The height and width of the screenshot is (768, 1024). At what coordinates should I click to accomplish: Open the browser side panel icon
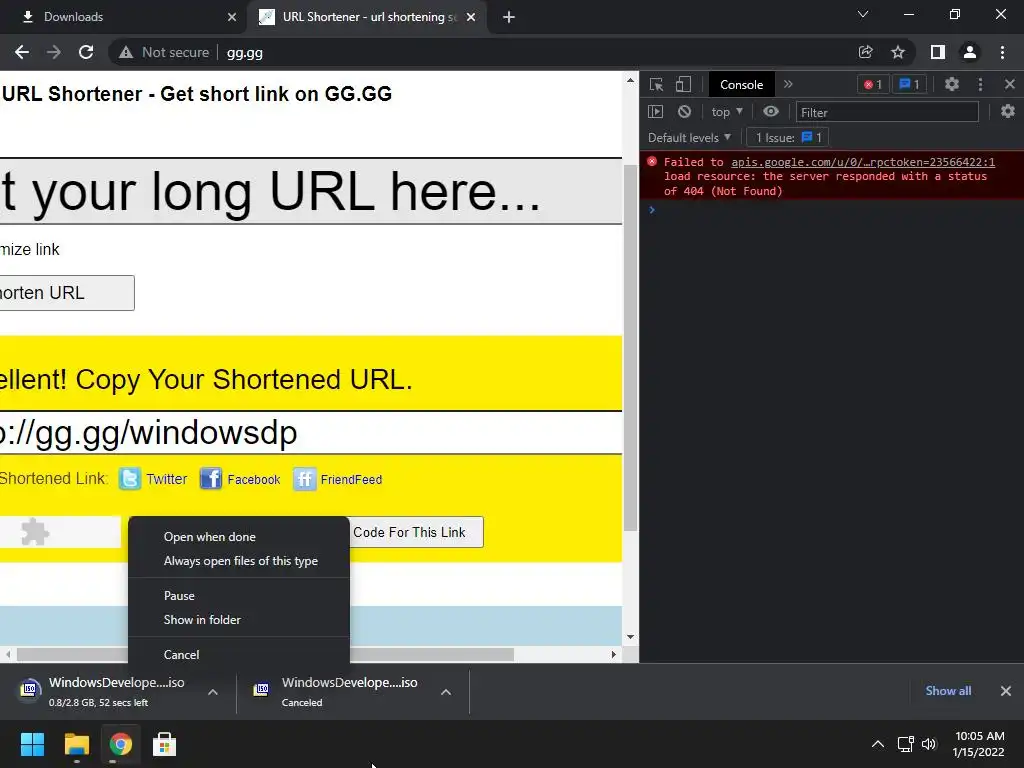pos(938,52)
